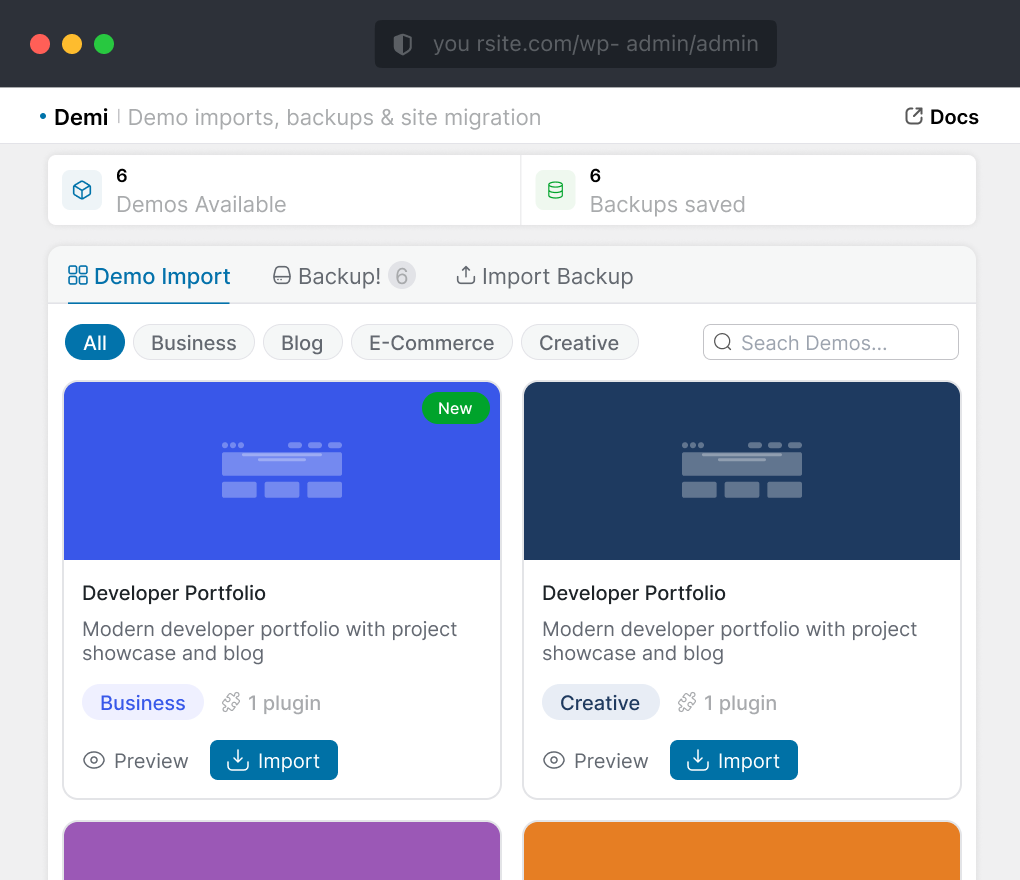Click the eye Preview icon on second card

(554, 761)
